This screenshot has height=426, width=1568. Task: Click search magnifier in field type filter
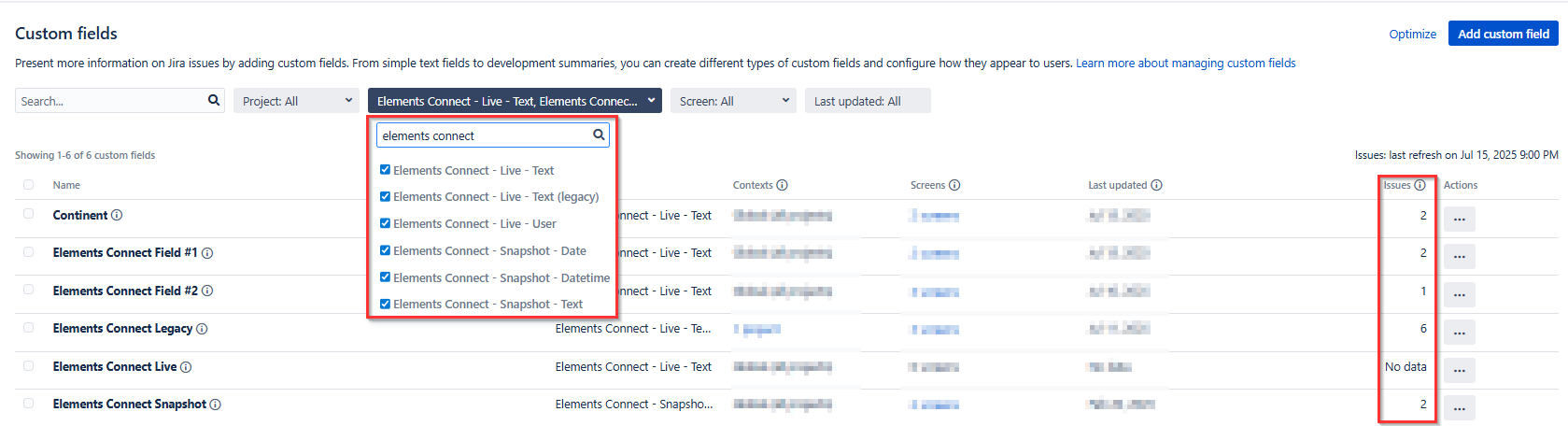click(599, 135)
